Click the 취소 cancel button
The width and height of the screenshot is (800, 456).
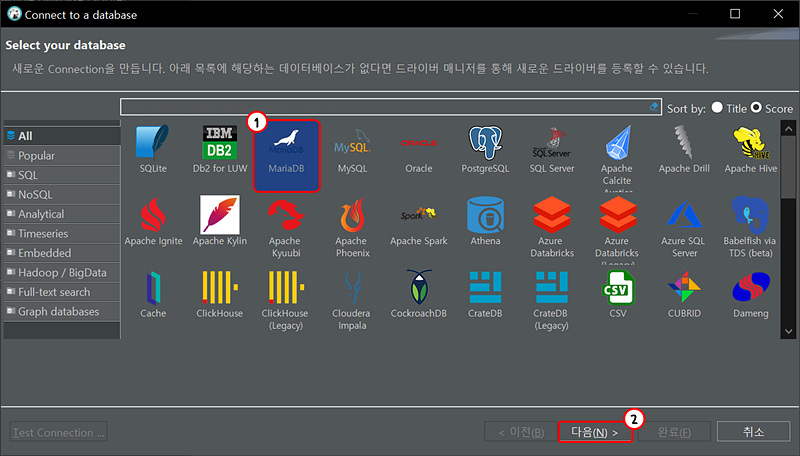753,432
